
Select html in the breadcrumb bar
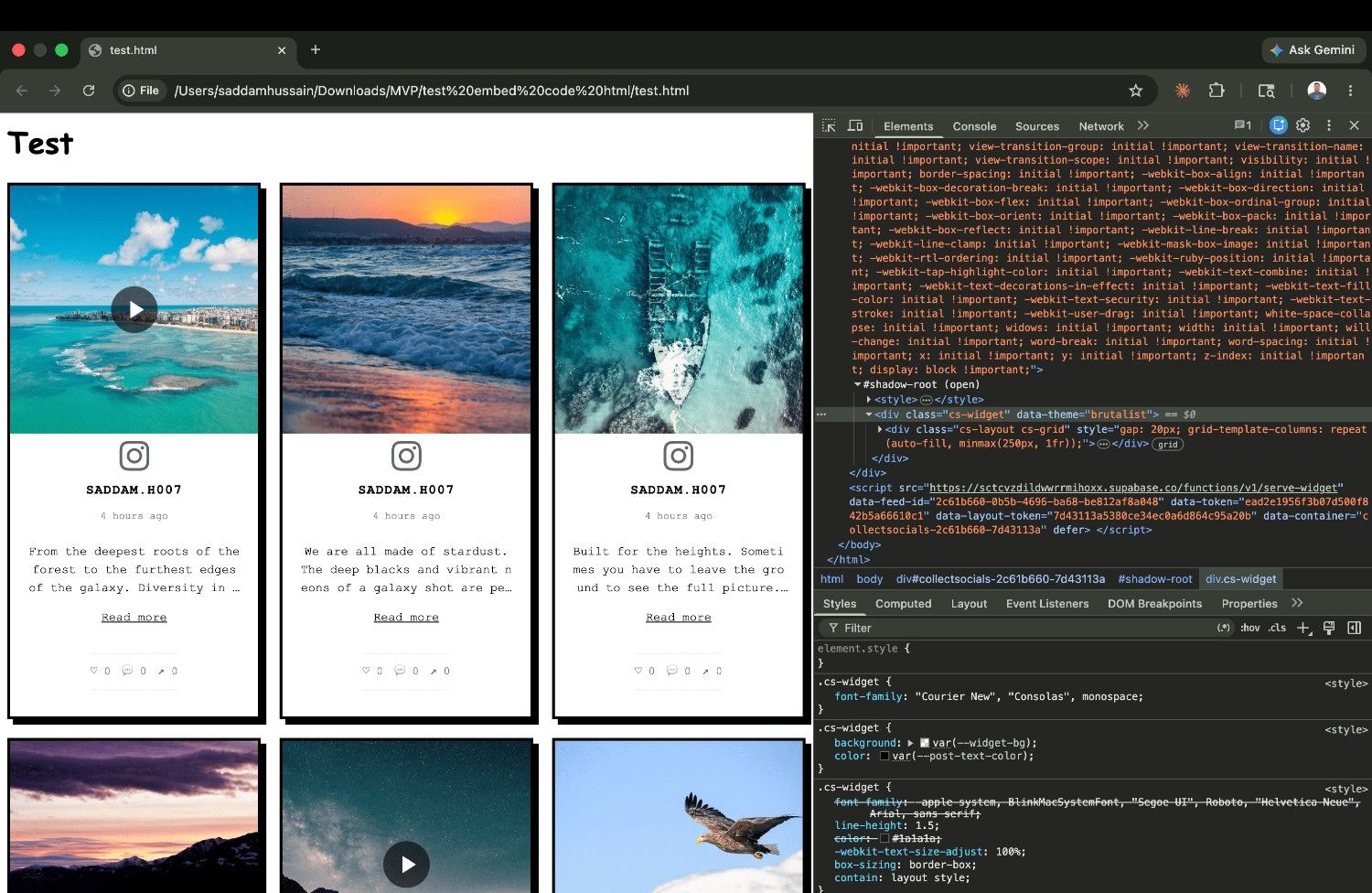click(x=831, y=579)
